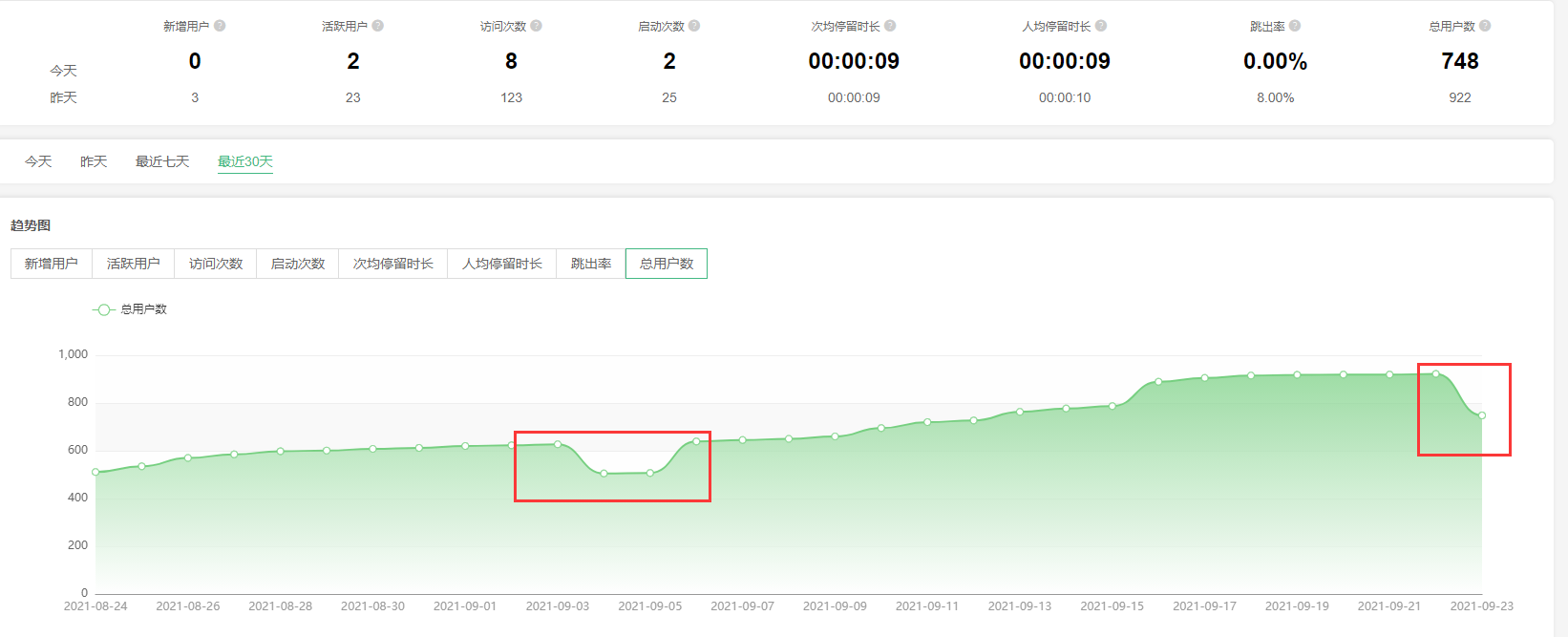
Task: Switch to the 最近七天 date range tab
Action: (x=162, y=161)
